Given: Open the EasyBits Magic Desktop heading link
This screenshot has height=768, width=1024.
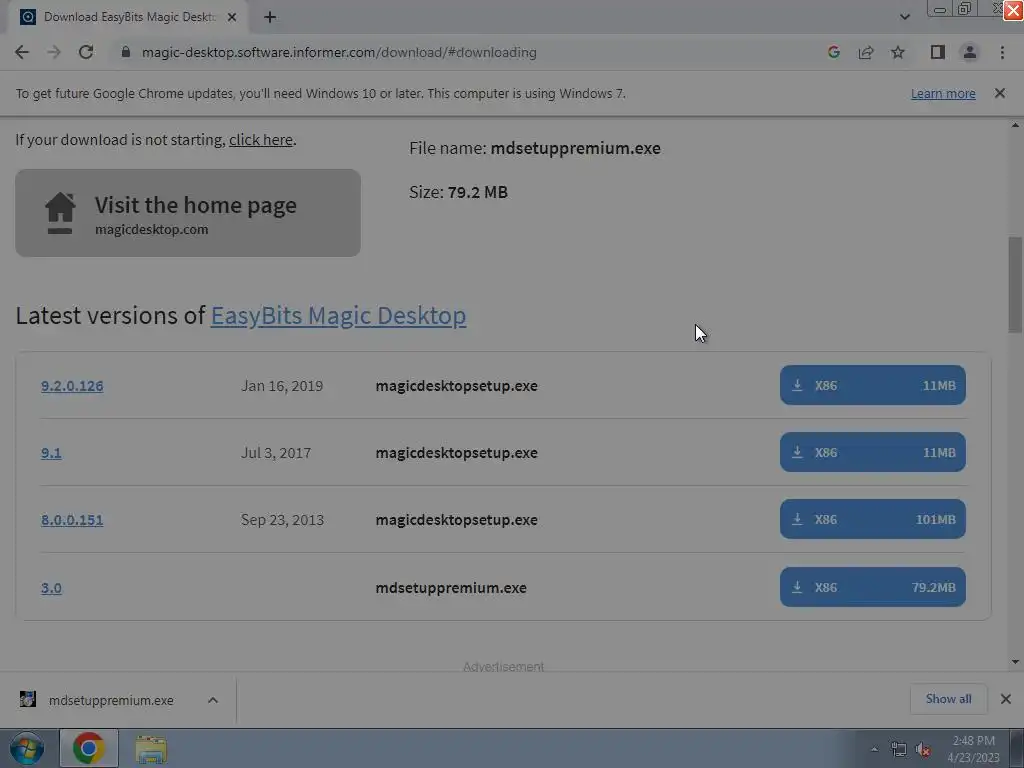Looking at the screenshot, I should [x=338, y=315].
